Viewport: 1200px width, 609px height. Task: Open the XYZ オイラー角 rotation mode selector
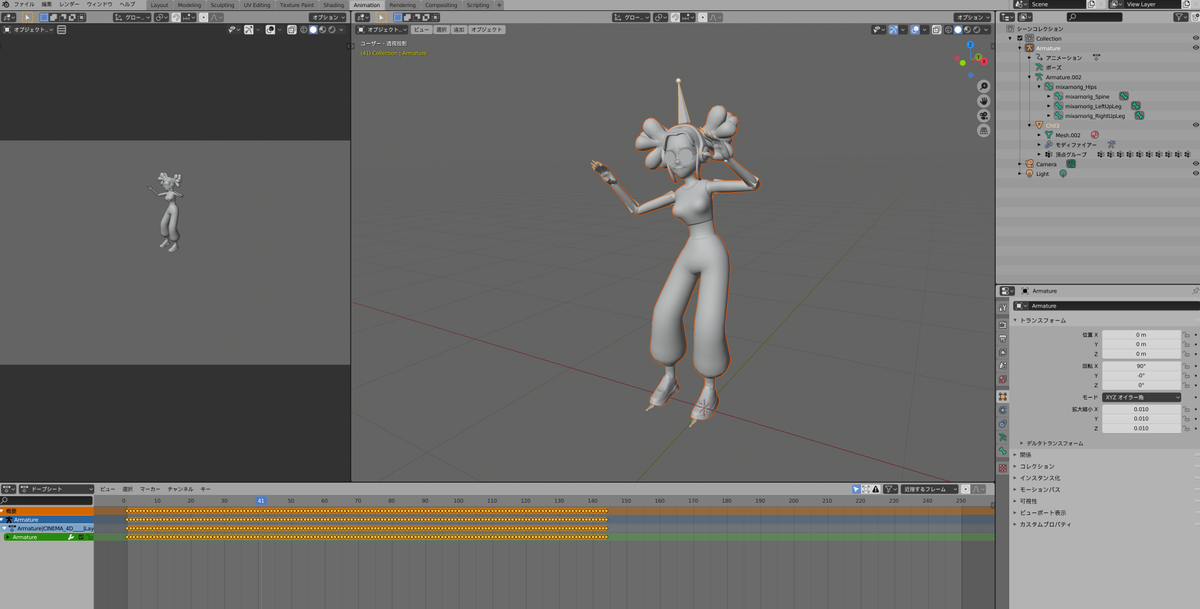click(1140, 397)
